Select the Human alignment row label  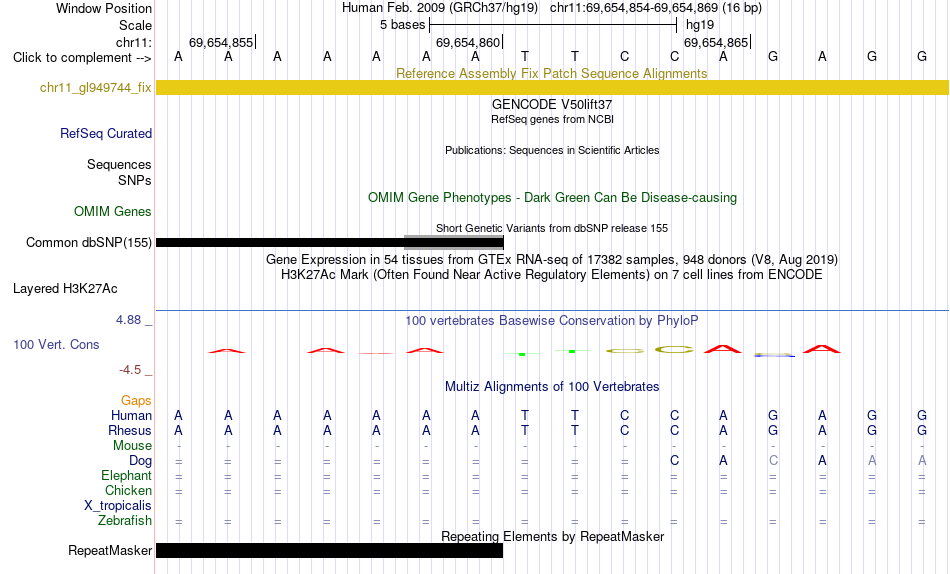131,416
